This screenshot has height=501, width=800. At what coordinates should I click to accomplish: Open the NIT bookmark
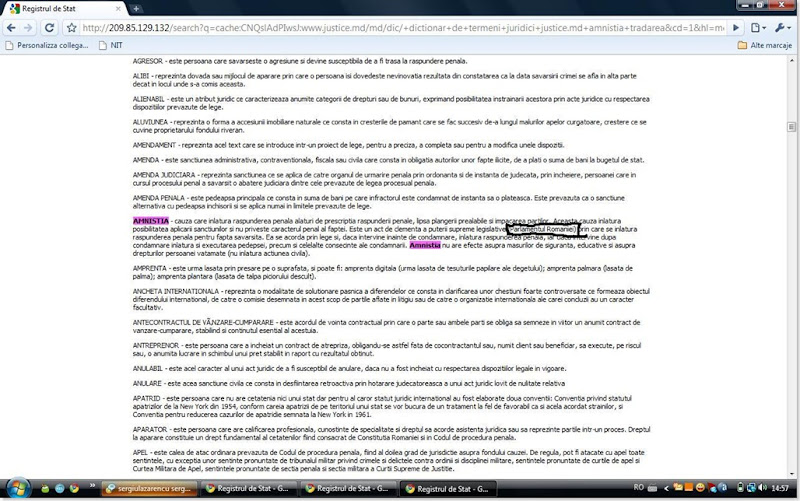coord(111,45)
